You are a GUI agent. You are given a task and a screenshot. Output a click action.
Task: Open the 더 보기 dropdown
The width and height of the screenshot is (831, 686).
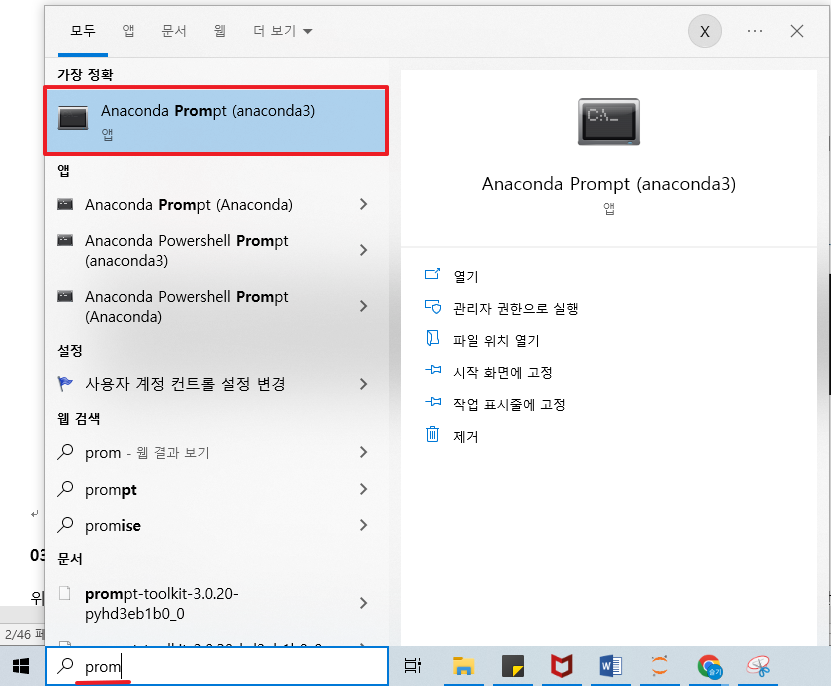(282, 31)
